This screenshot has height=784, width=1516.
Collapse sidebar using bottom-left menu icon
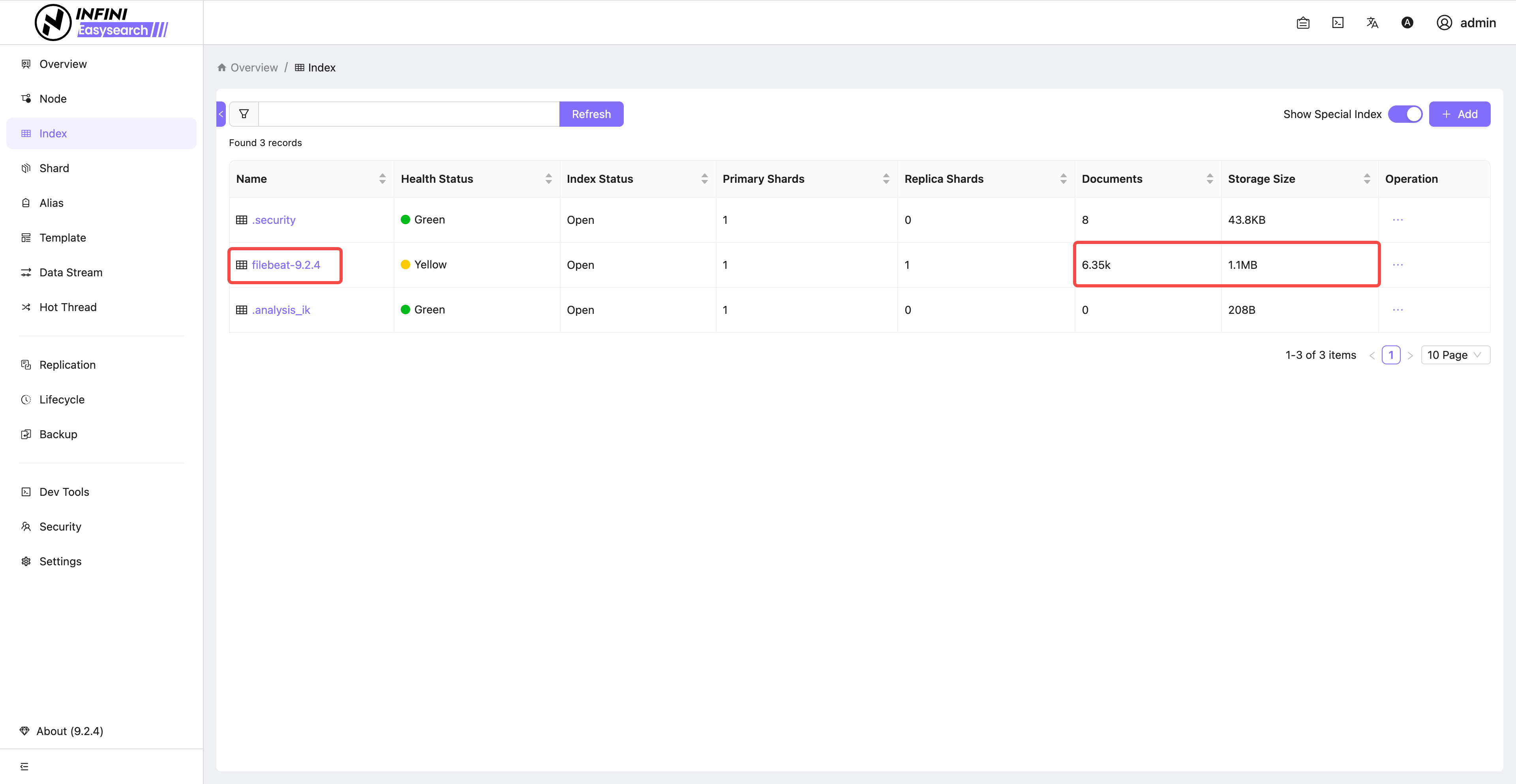point(24,766)
